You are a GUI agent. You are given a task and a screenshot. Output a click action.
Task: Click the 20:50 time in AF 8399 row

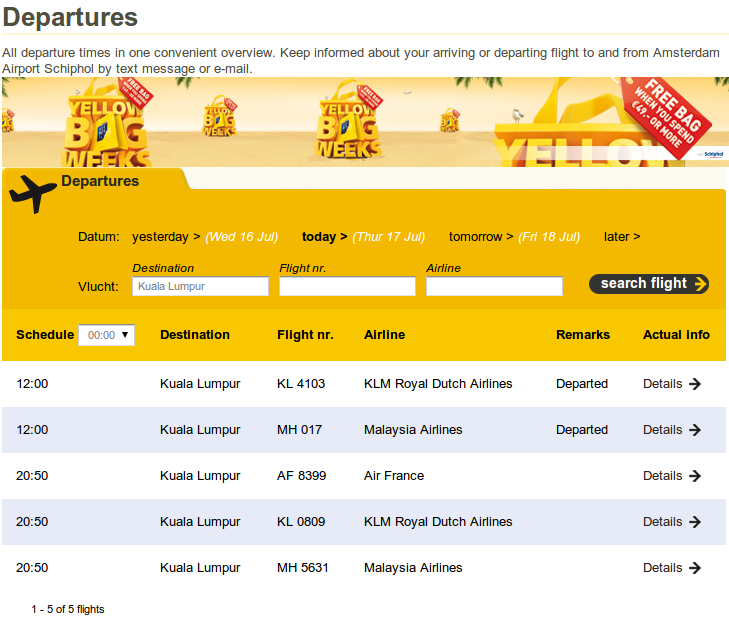pyautogui.click(x=32, y=476)
